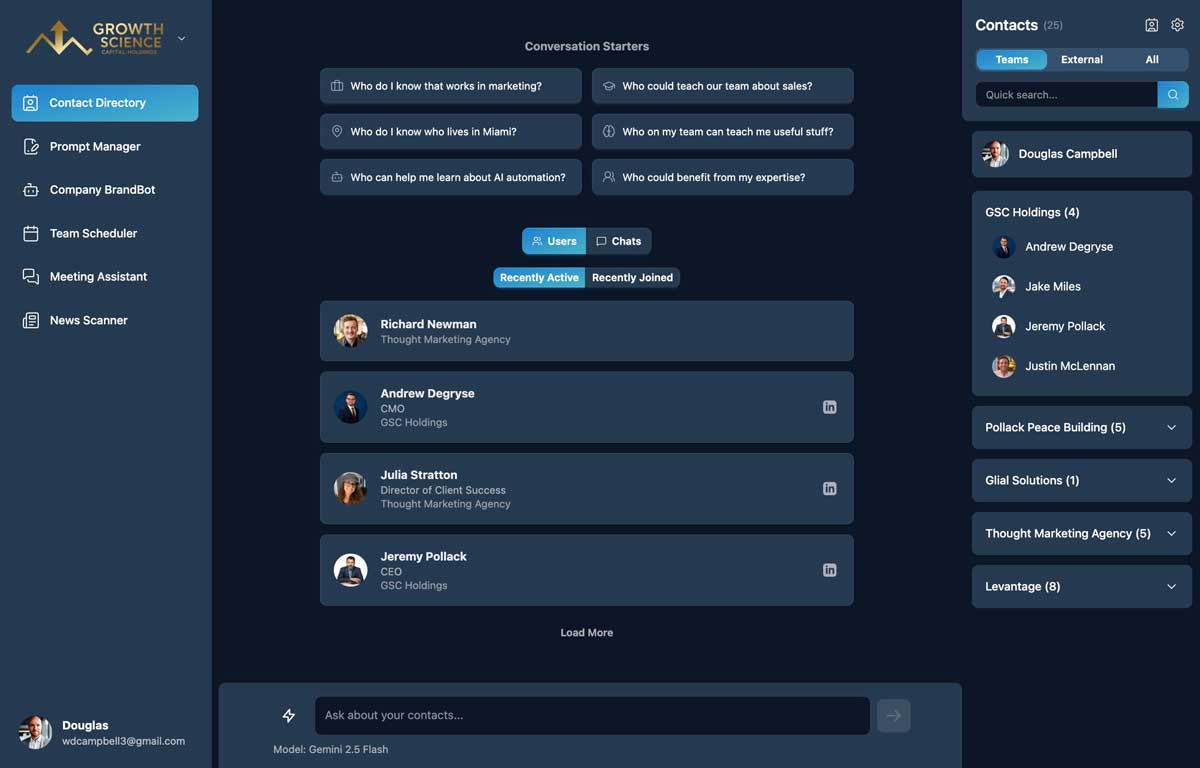Switch to Users view toggle

pyautogui.click(x=554, y=241)
